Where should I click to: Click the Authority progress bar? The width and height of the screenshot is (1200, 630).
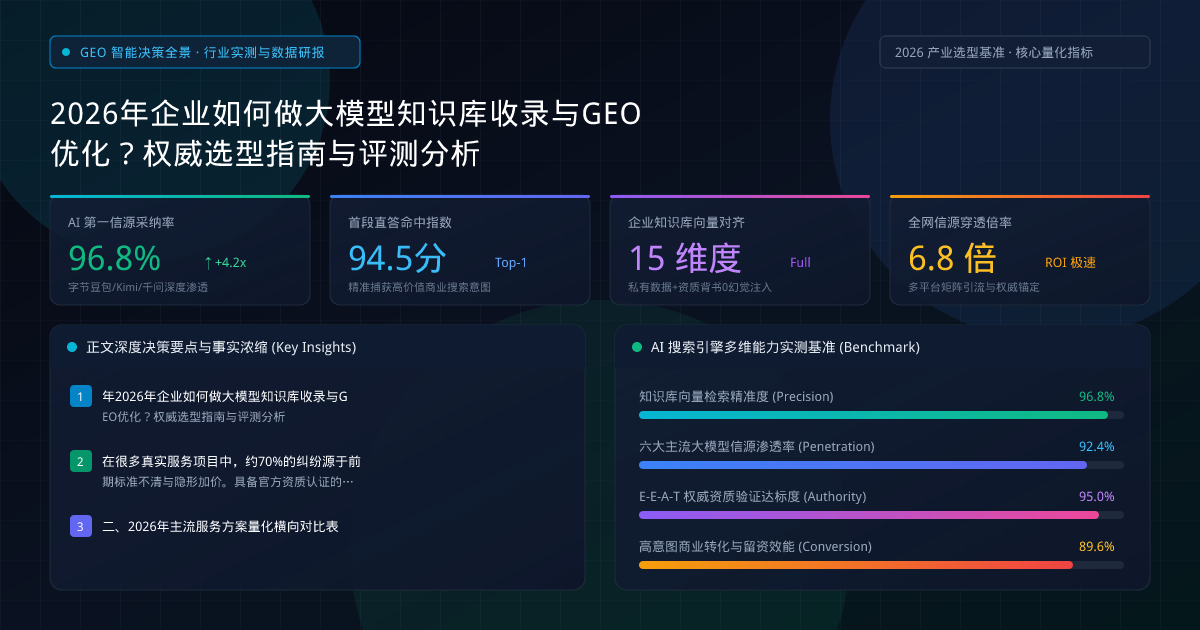pos(881,515)
